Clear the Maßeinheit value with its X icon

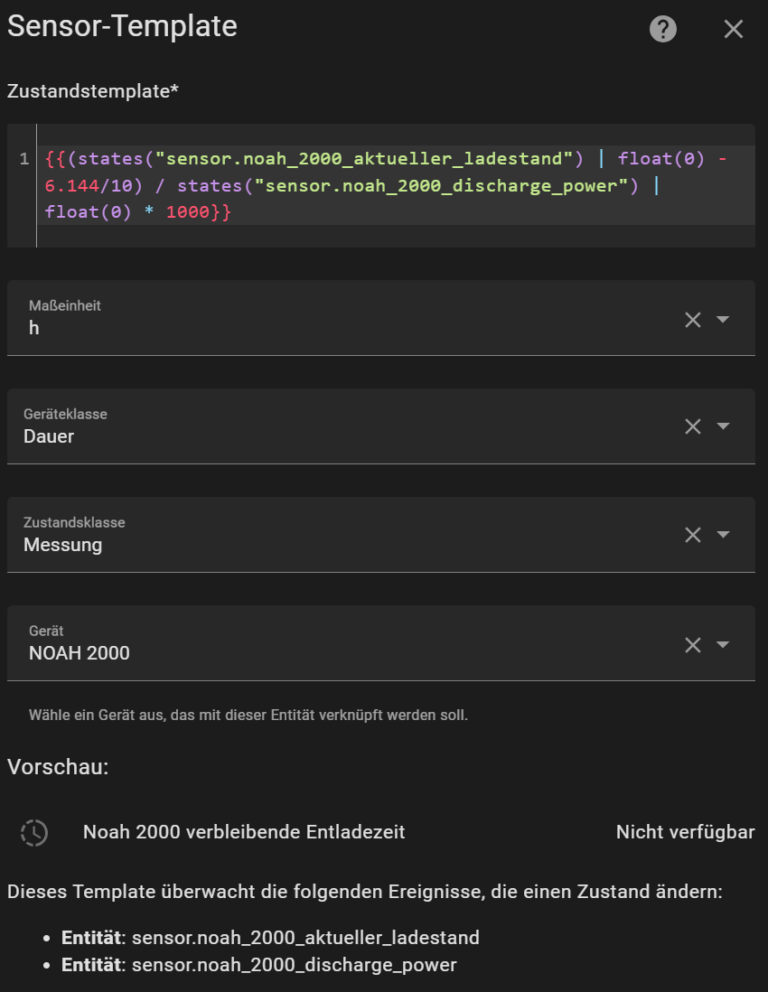click(692, 318)
